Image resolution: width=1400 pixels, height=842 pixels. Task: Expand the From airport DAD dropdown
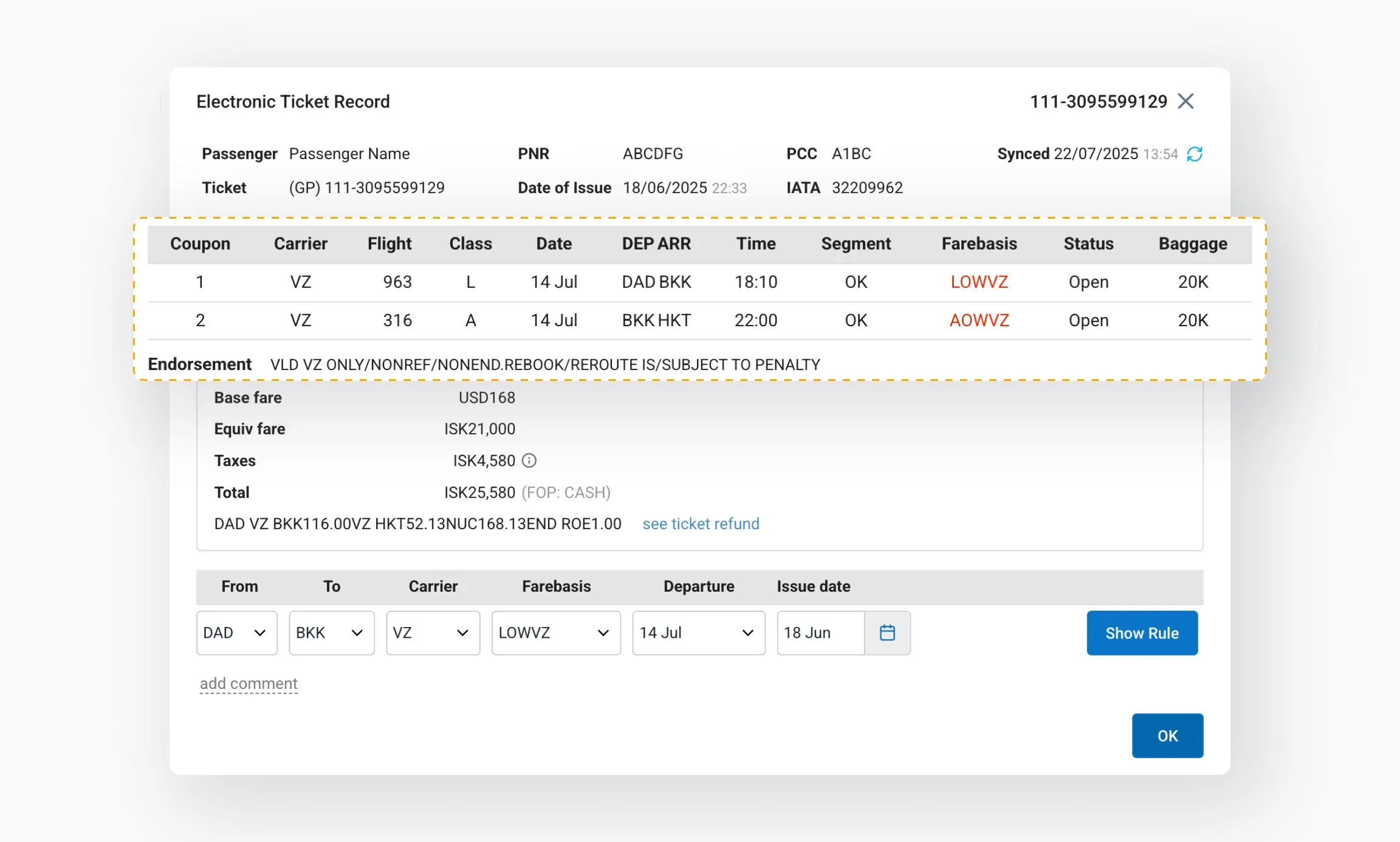click(237, 633)
